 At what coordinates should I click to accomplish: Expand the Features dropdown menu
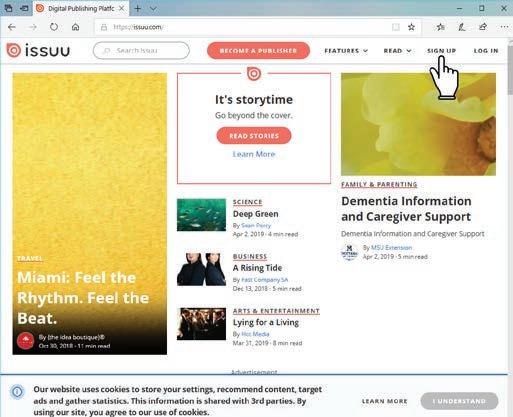346,51
